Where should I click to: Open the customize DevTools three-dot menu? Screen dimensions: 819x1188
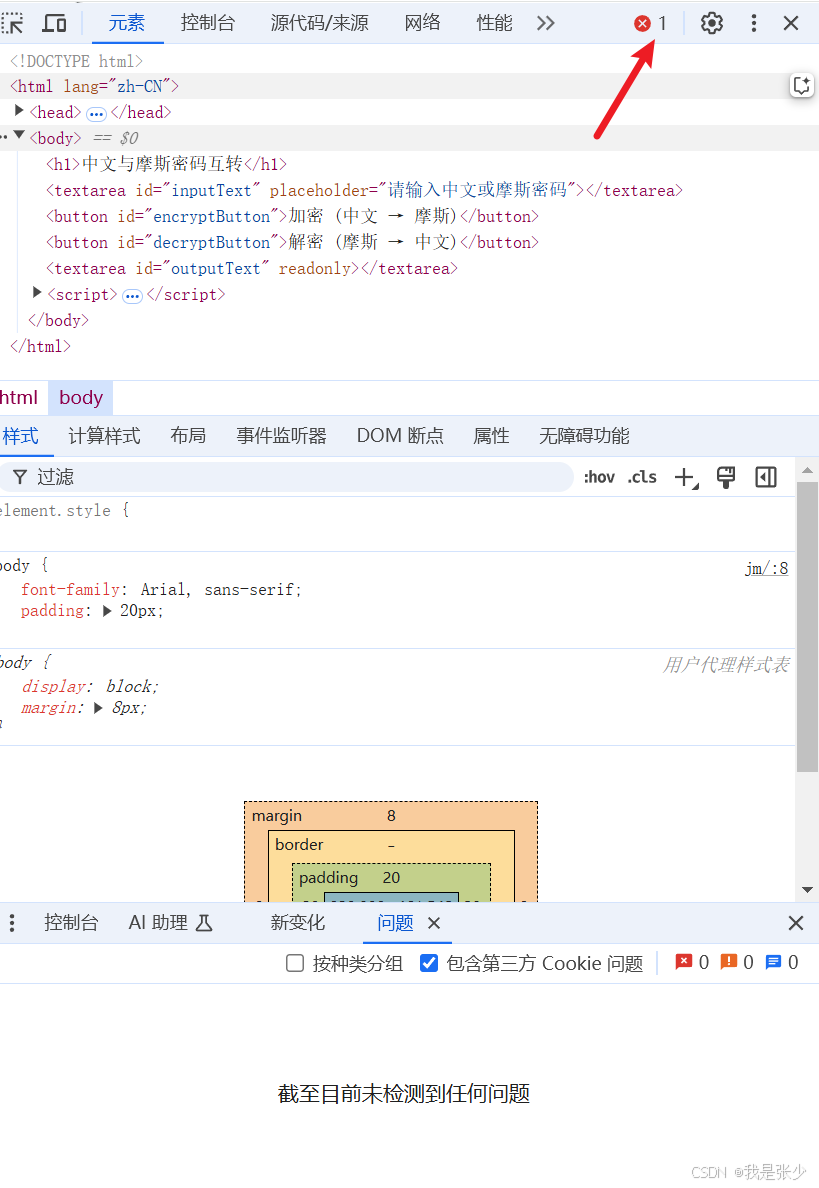(753, 23)
